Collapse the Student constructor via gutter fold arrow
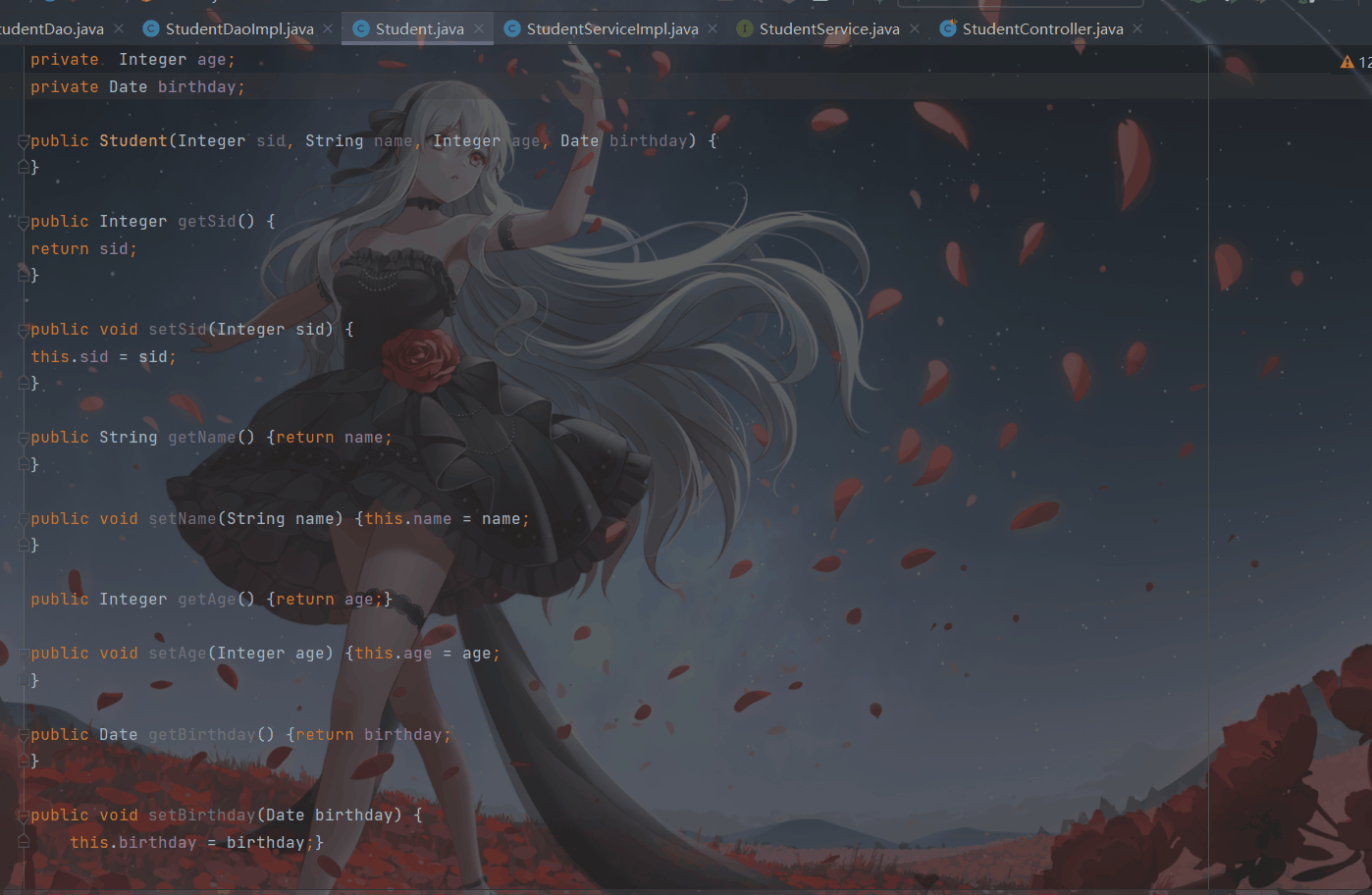The image size is (1372, 895). 22,140
